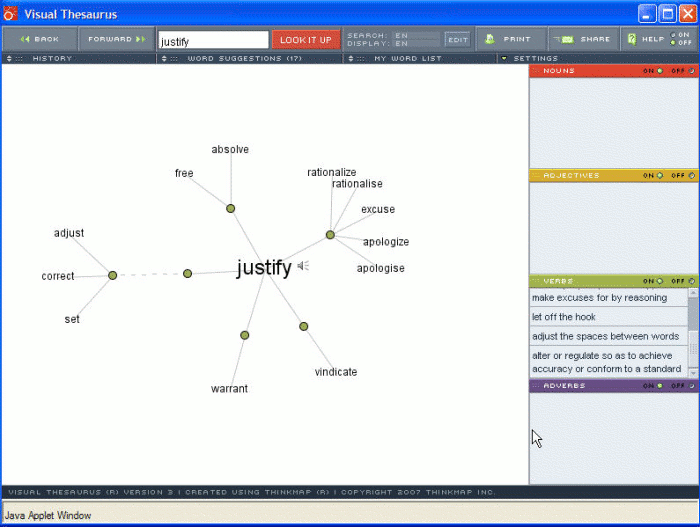Image resolution: width=700 pixels, height=527 pixels.
Task: Click the node connected to vindicate
Action: pos(304,326)
